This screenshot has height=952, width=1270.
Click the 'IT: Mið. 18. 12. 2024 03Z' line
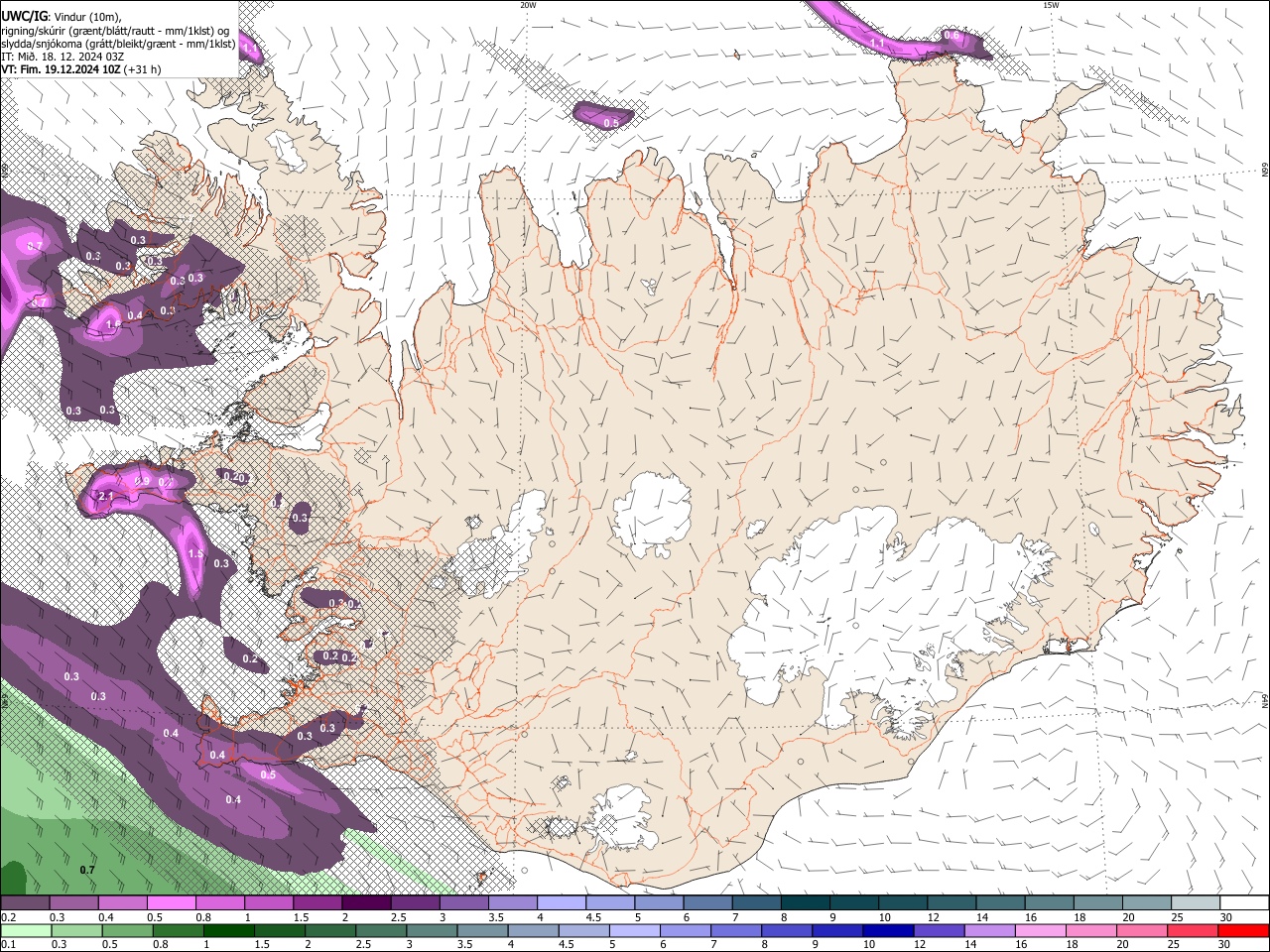click(x=63, y=57)
